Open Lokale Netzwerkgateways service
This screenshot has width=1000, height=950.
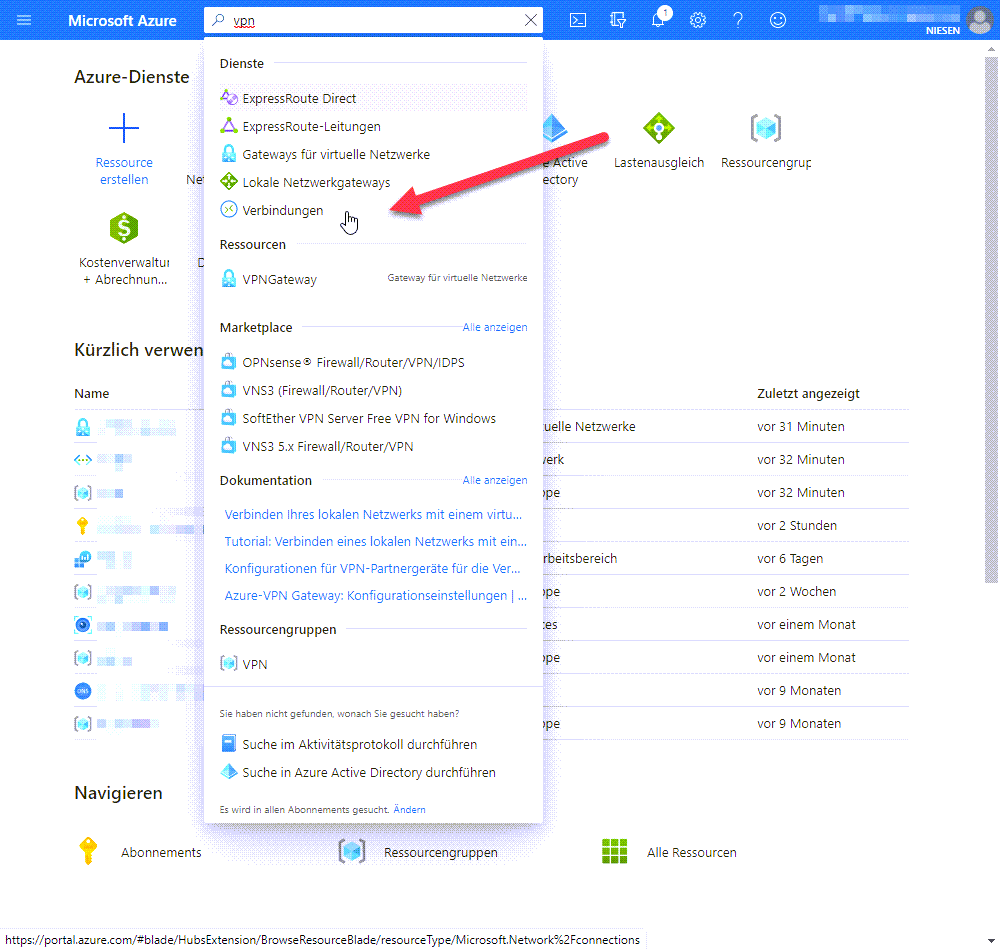(373, 182)
